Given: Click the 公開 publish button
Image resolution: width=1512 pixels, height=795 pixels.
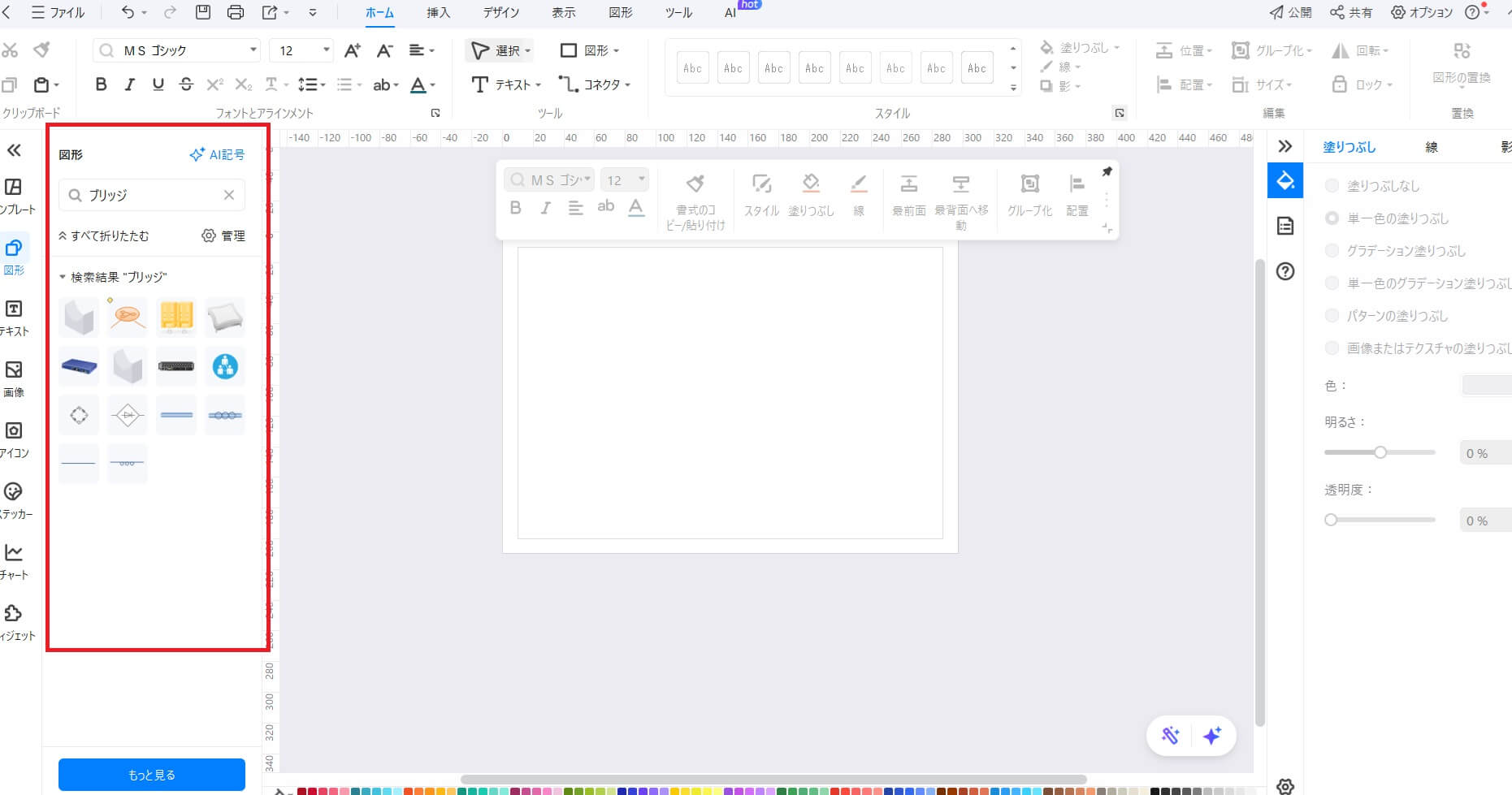Looking at the screenshot, I should (1291, 12).
